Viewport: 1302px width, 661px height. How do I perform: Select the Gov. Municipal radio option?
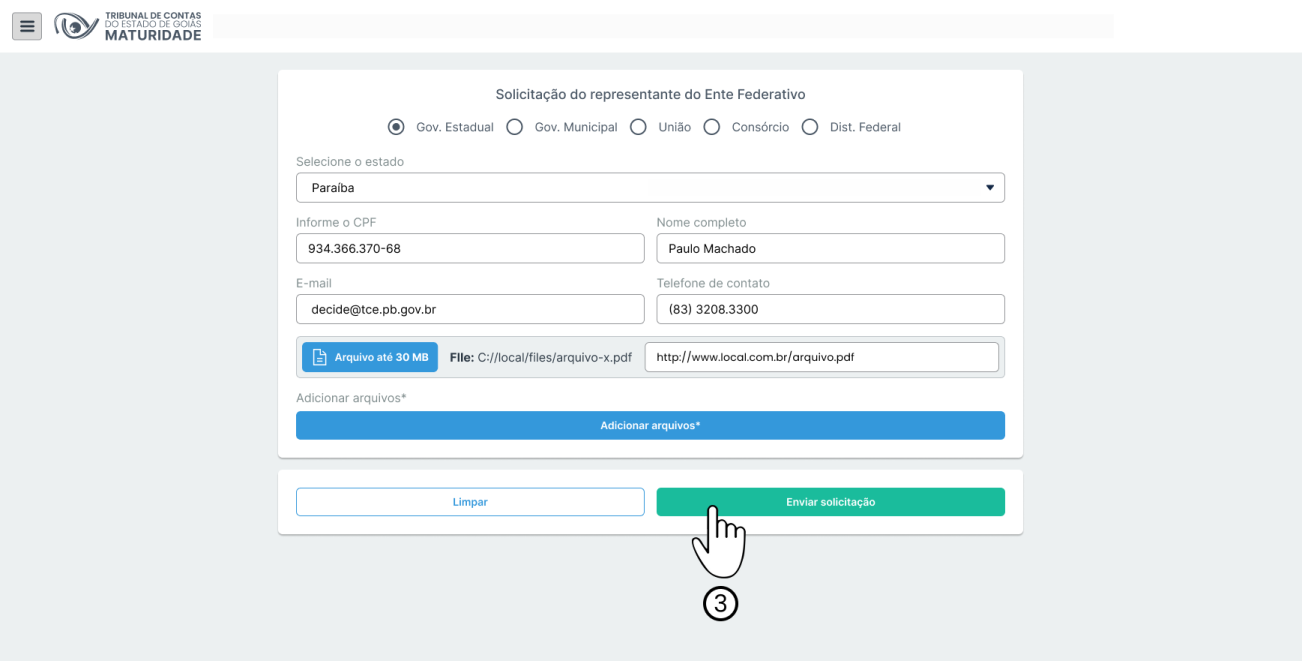coord(515,127)
